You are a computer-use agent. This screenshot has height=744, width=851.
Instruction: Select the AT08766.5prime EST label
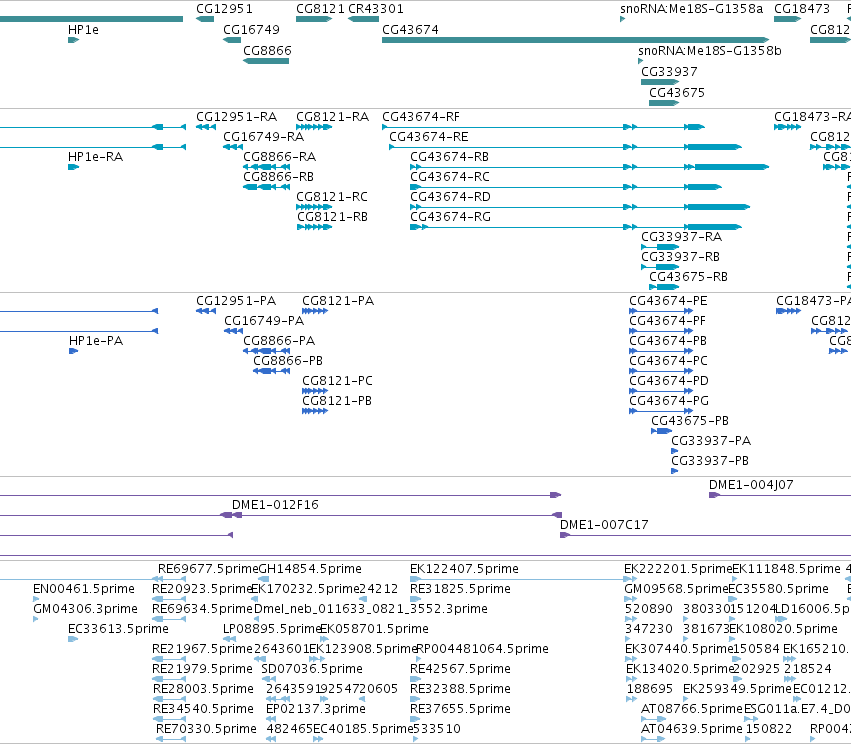pos(691,709)
